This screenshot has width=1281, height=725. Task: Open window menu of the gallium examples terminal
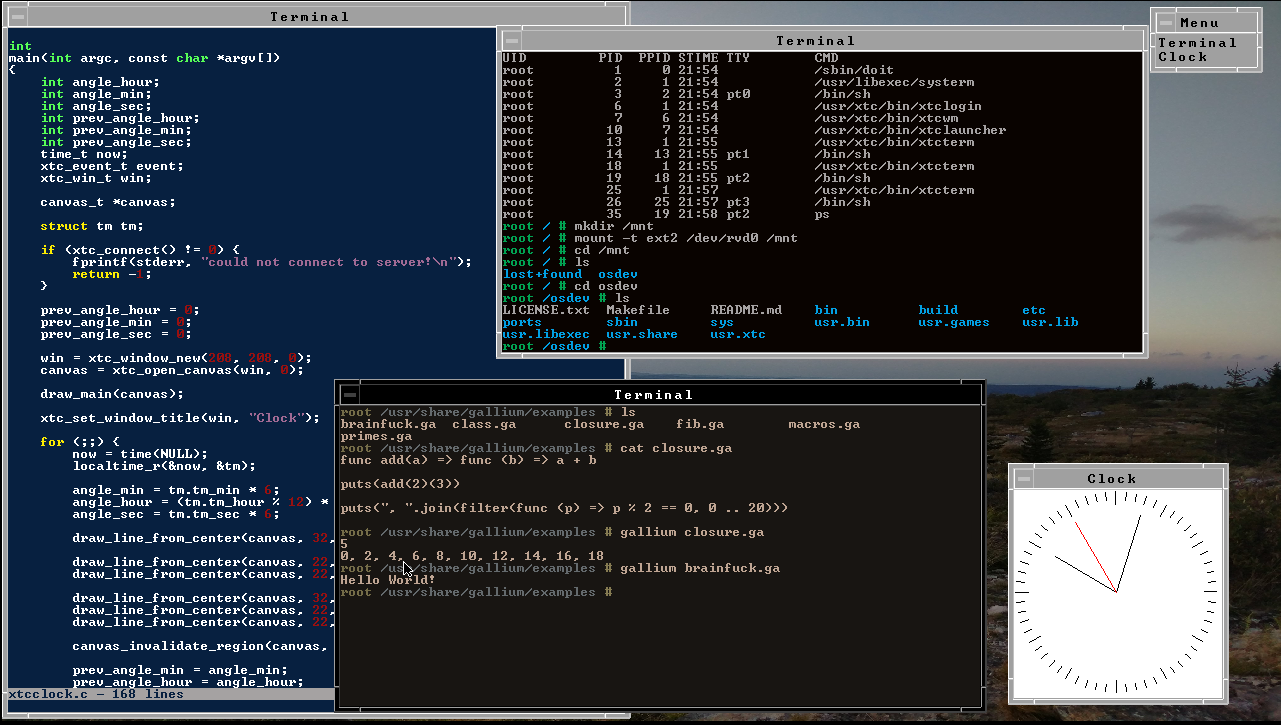(349, 395)
